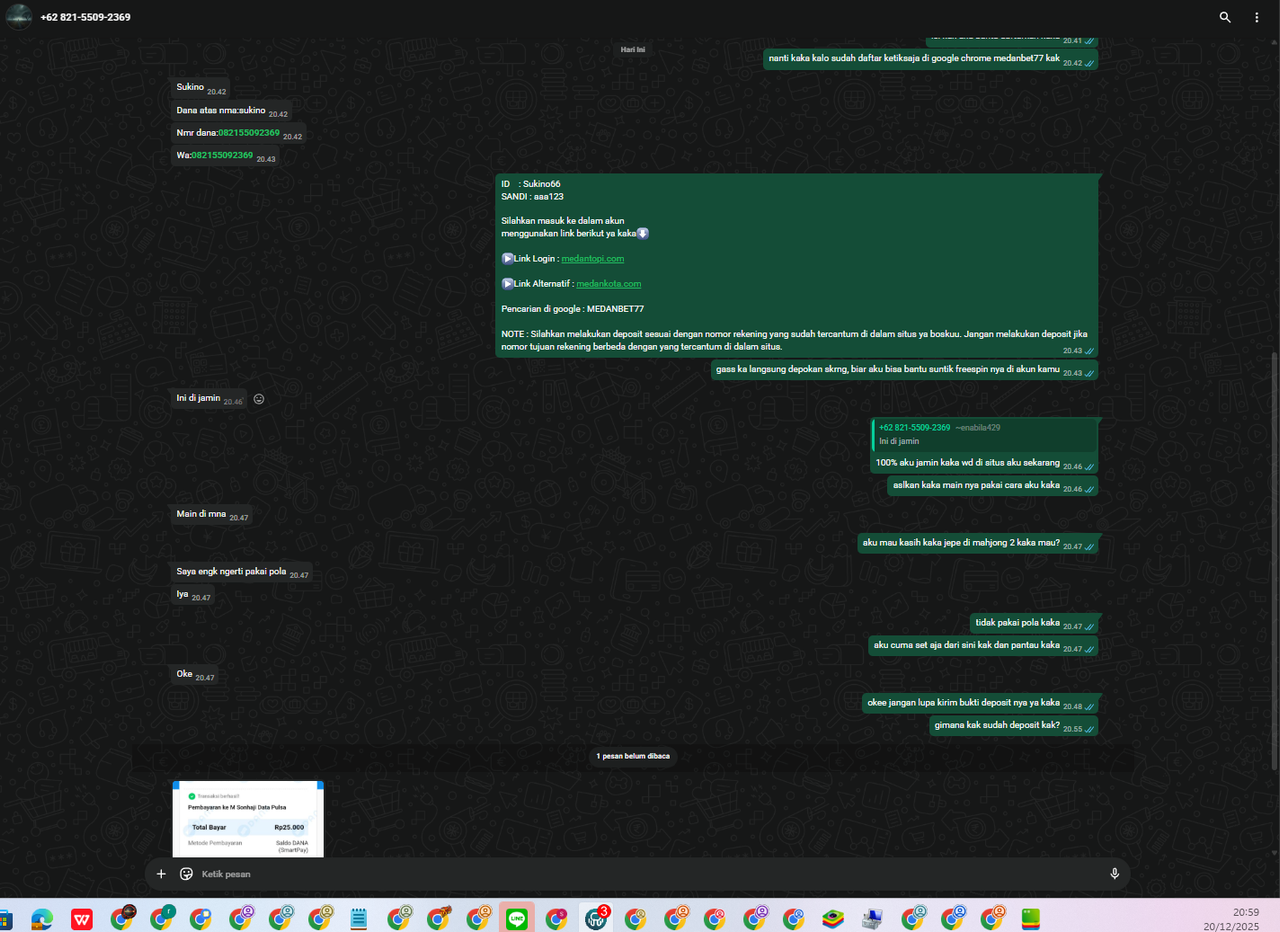Select message "aku cuma set aja dari sini"
The image size is (1280, 932).
(983, 646)
